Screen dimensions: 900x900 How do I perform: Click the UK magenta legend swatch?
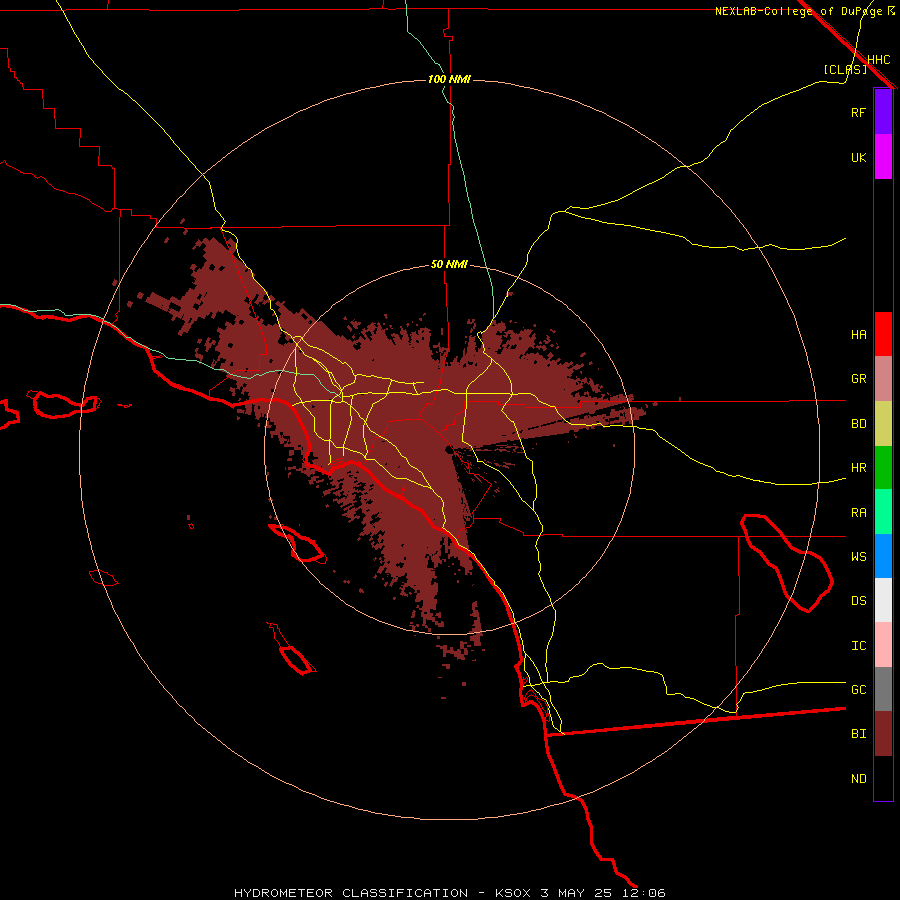[x=883, y=157]
